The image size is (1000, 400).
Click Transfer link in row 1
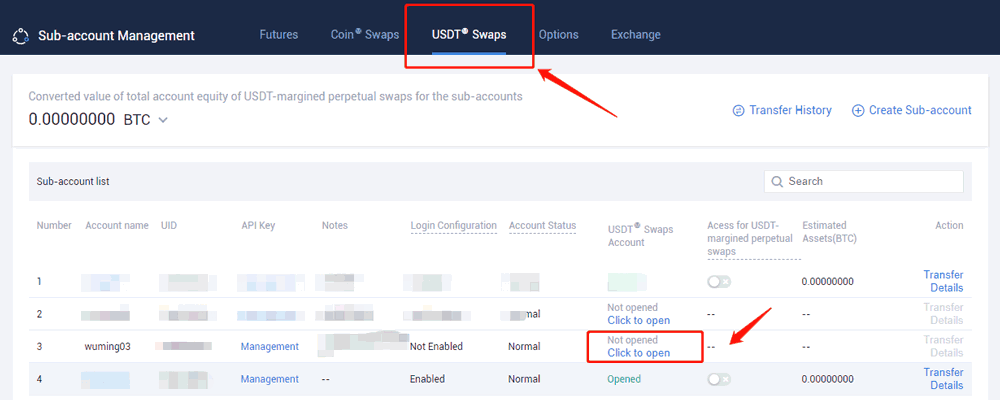(x=943, y=275)
